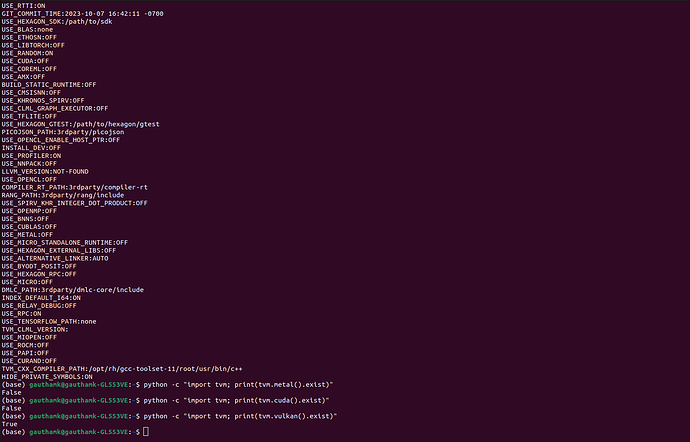Click the terminal cursor at the last prompt

click(x=145, y=431)
